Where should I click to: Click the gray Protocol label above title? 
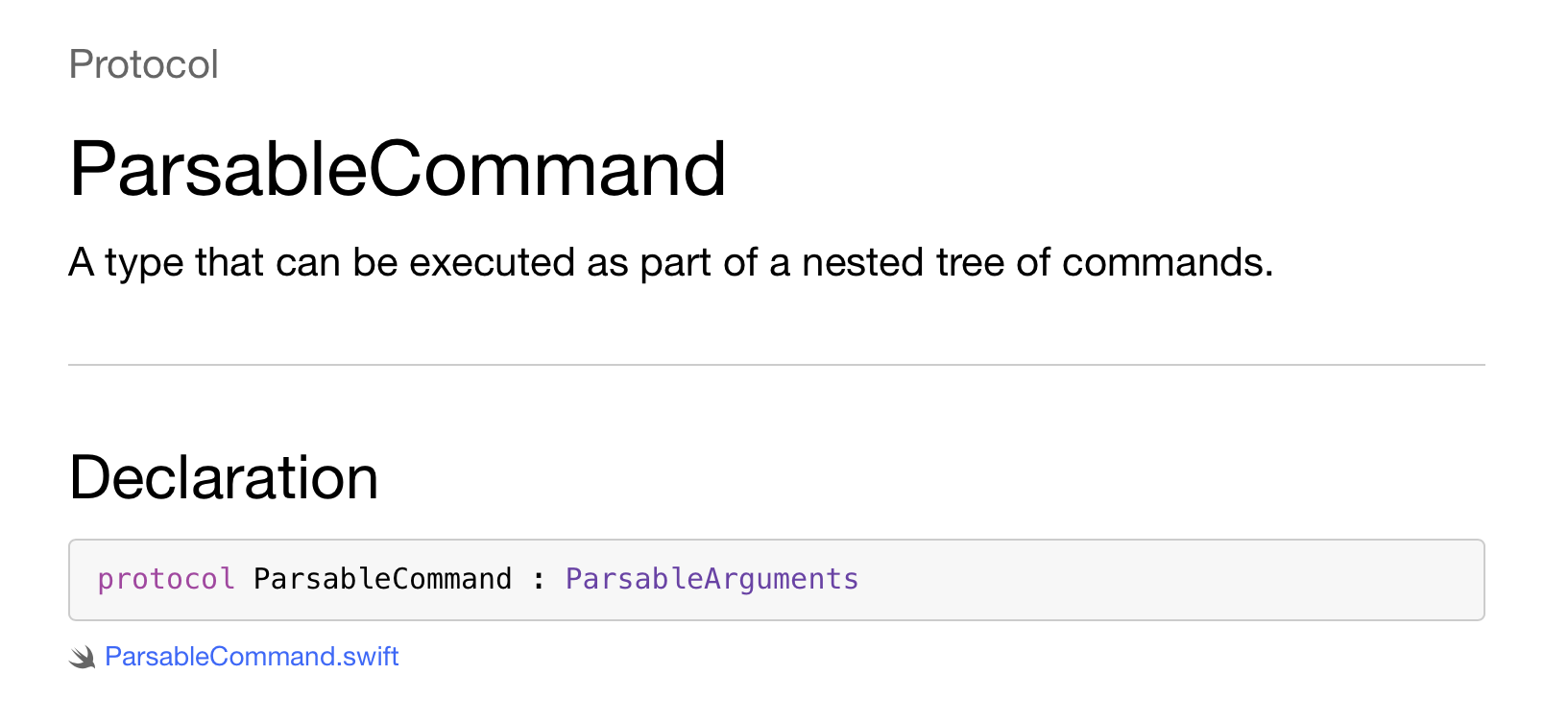point(144,64)
